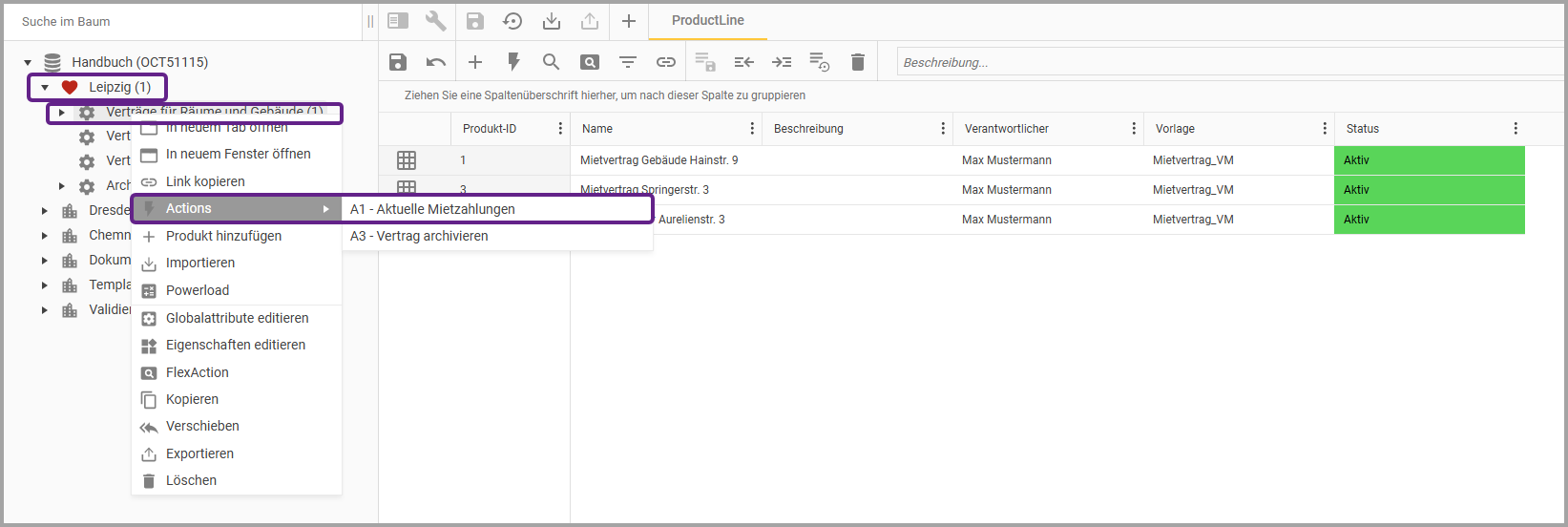The width and height of the screenshot is (1568, 527).
Task: Click the restore history icon in top toolbar
Action: [x=512, y=21]
